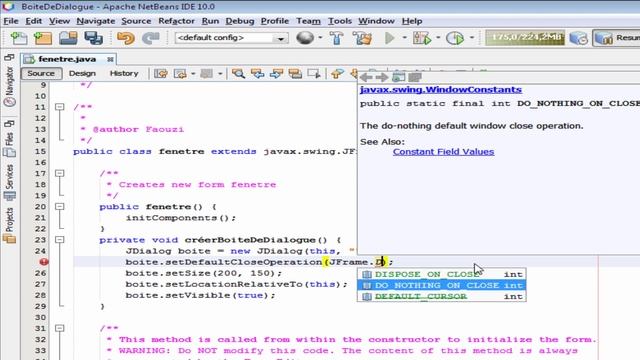
Task: Open the Tools menu
Action: click(340, 21)
